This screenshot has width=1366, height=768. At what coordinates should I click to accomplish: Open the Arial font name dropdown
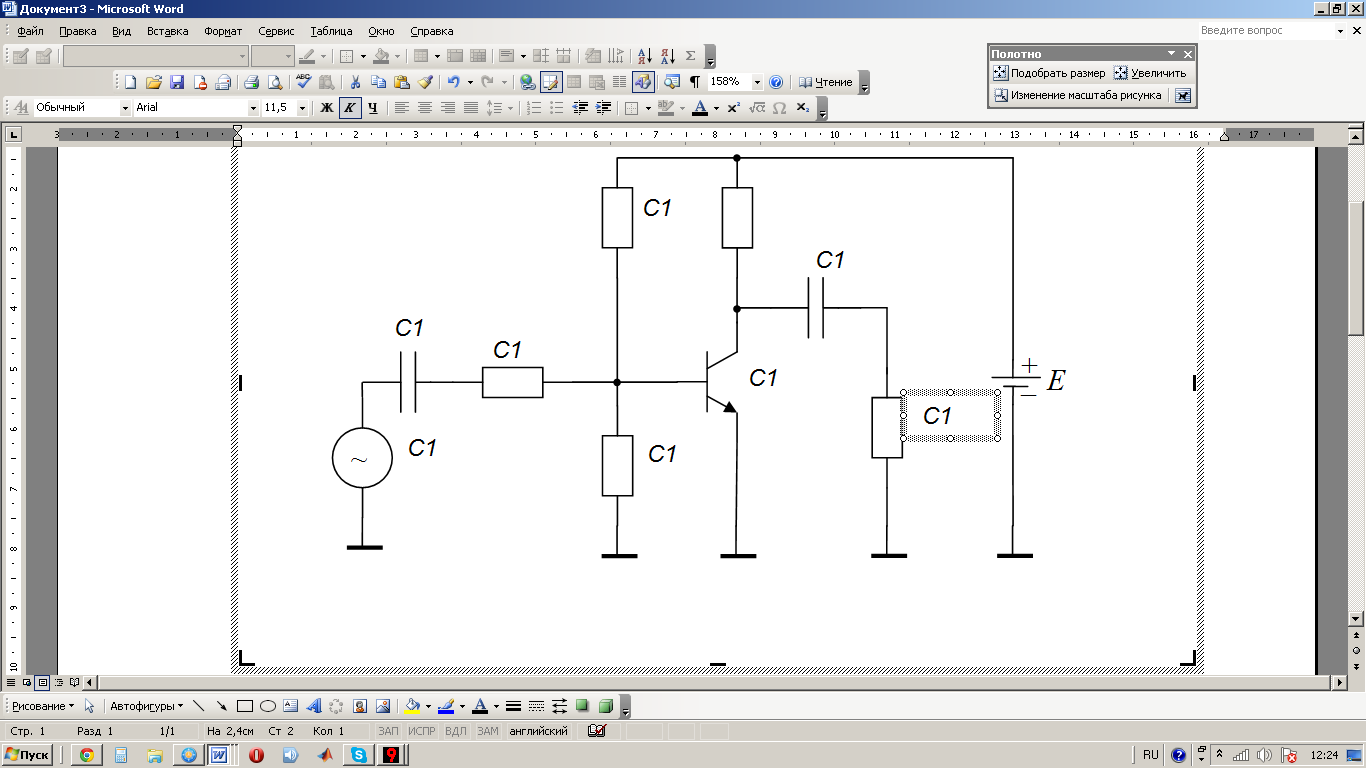(254, 107)
